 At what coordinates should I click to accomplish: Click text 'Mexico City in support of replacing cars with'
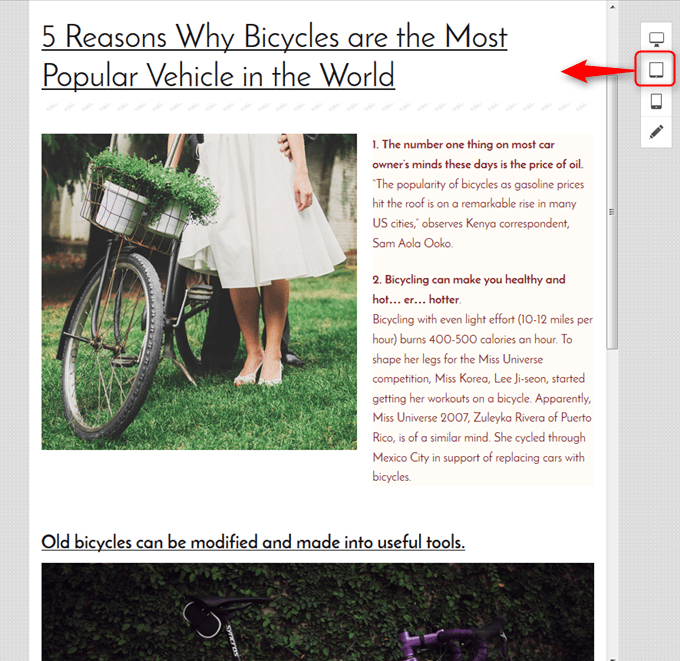coord(478,458)
